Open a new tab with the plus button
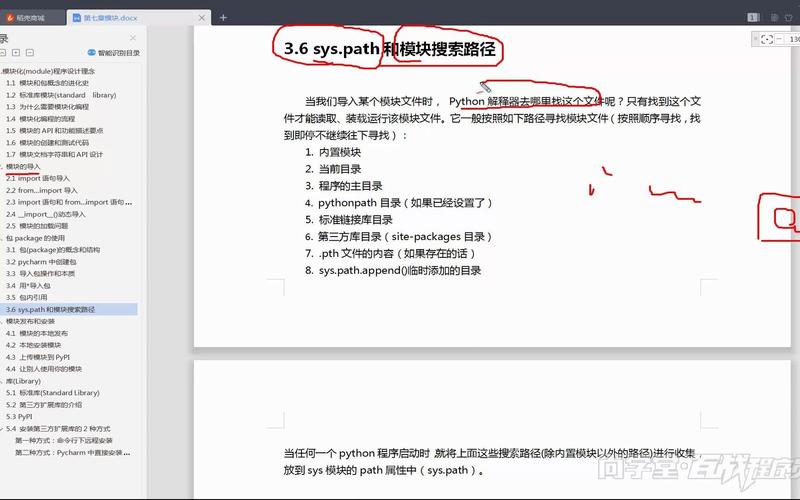This screenshot has width=800, height=500. tap(223, 18)
